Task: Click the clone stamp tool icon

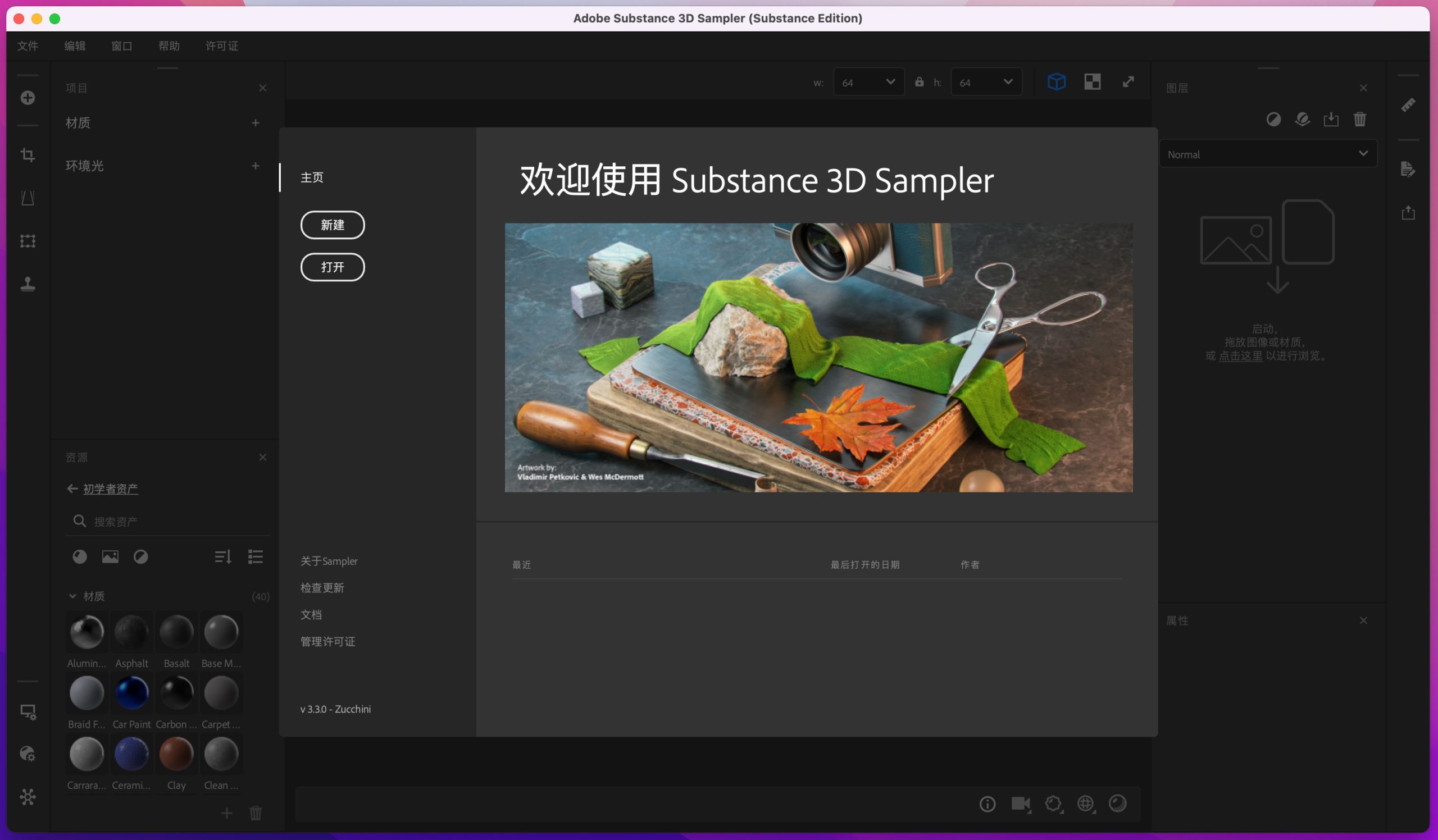Action: (28, 284)
